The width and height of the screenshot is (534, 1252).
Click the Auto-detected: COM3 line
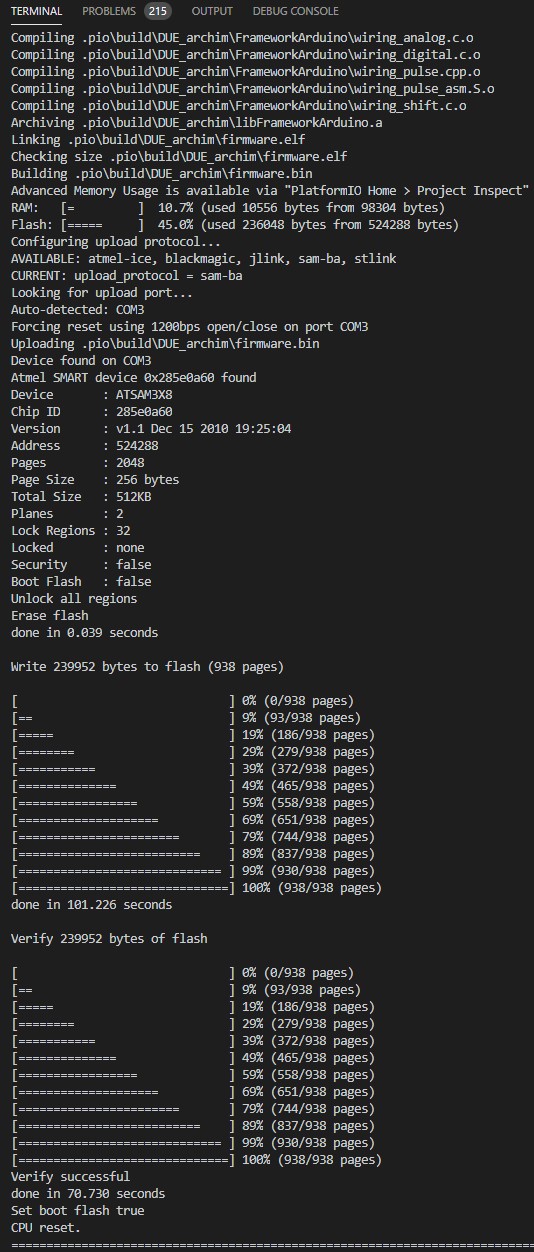click(77, 310)
